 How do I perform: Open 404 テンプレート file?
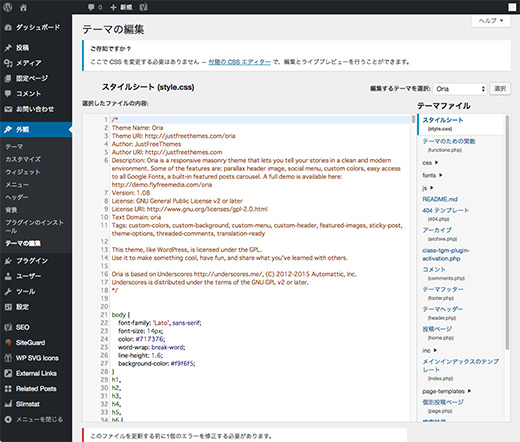coord(445,214)
